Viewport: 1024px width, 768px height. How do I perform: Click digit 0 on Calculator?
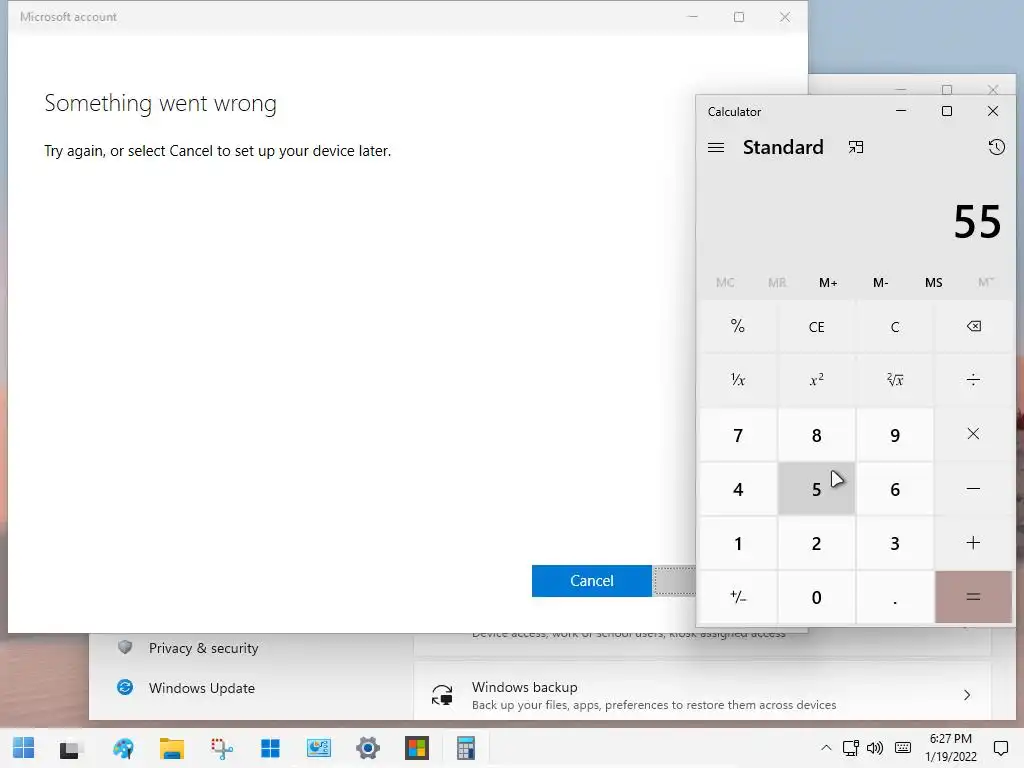pyautogui.click(x=816, y=598)
